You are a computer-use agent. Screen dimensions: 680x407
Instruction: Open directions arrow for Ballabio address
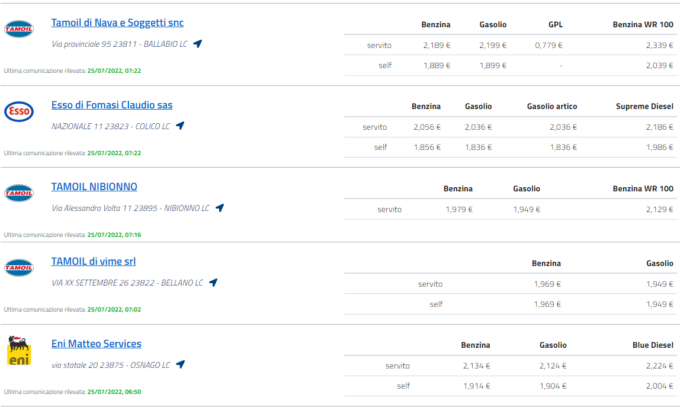[x=198, y=44]
